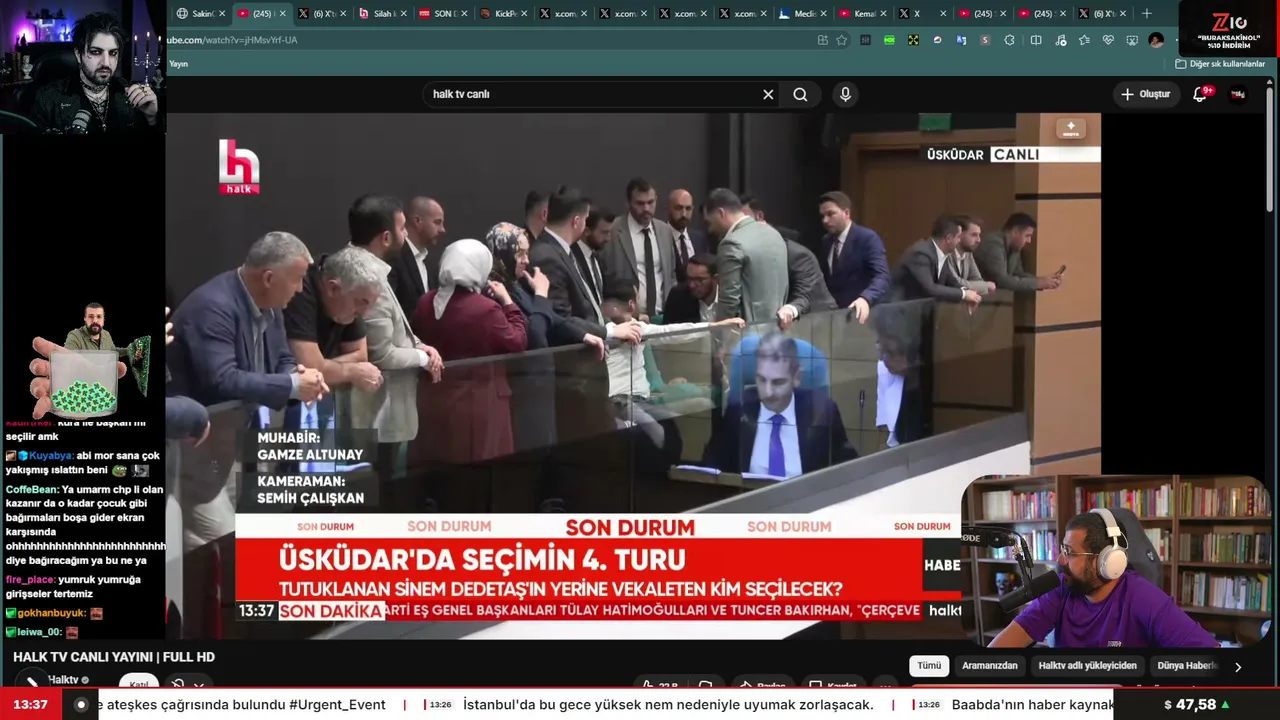Click the gray S extension icon

coord(985,40)
